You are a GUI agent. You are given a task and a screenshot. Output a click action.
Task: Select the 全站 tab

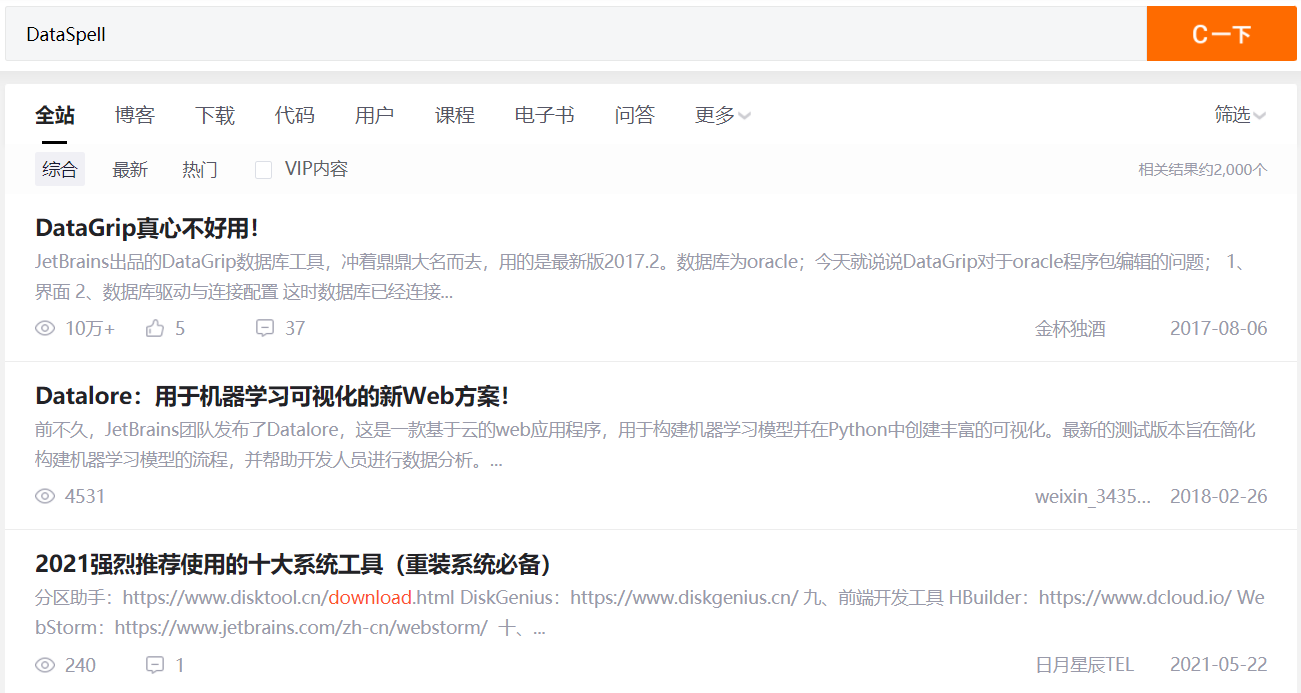click(x=55, y=115)
